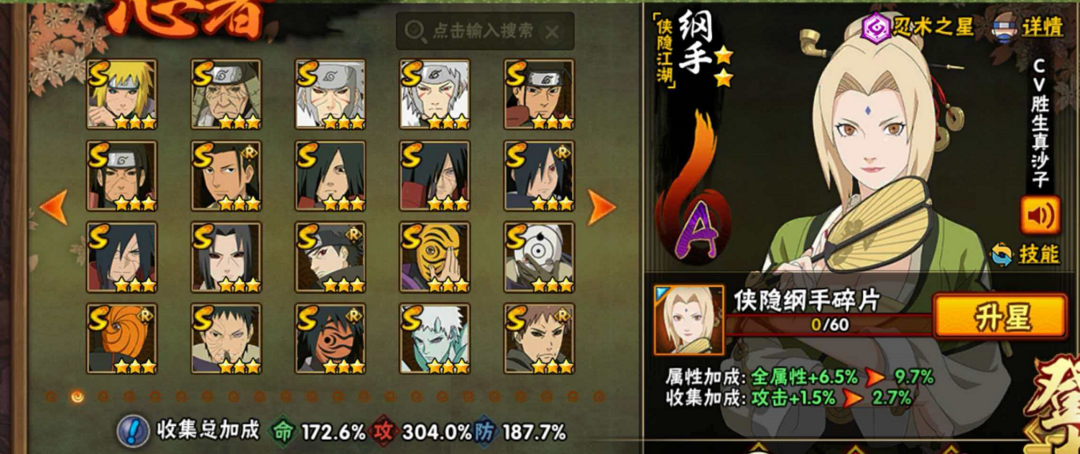The height and width of the screenshot is (454, 1080).
Task: Play the character voice speaker icon
Action: tap(1040, 215)
